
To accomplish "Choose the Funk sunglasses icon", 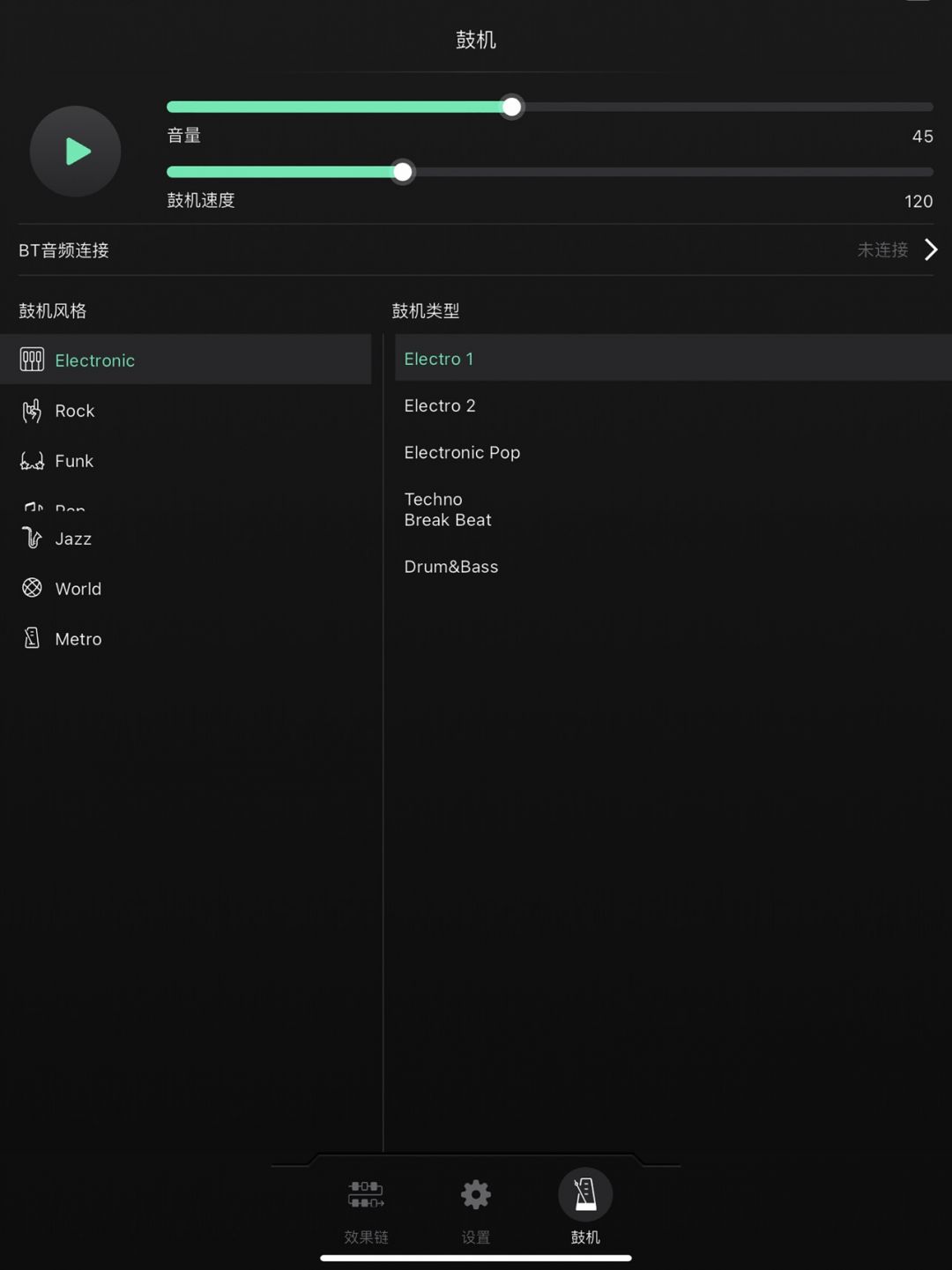I will pos(32,461).
